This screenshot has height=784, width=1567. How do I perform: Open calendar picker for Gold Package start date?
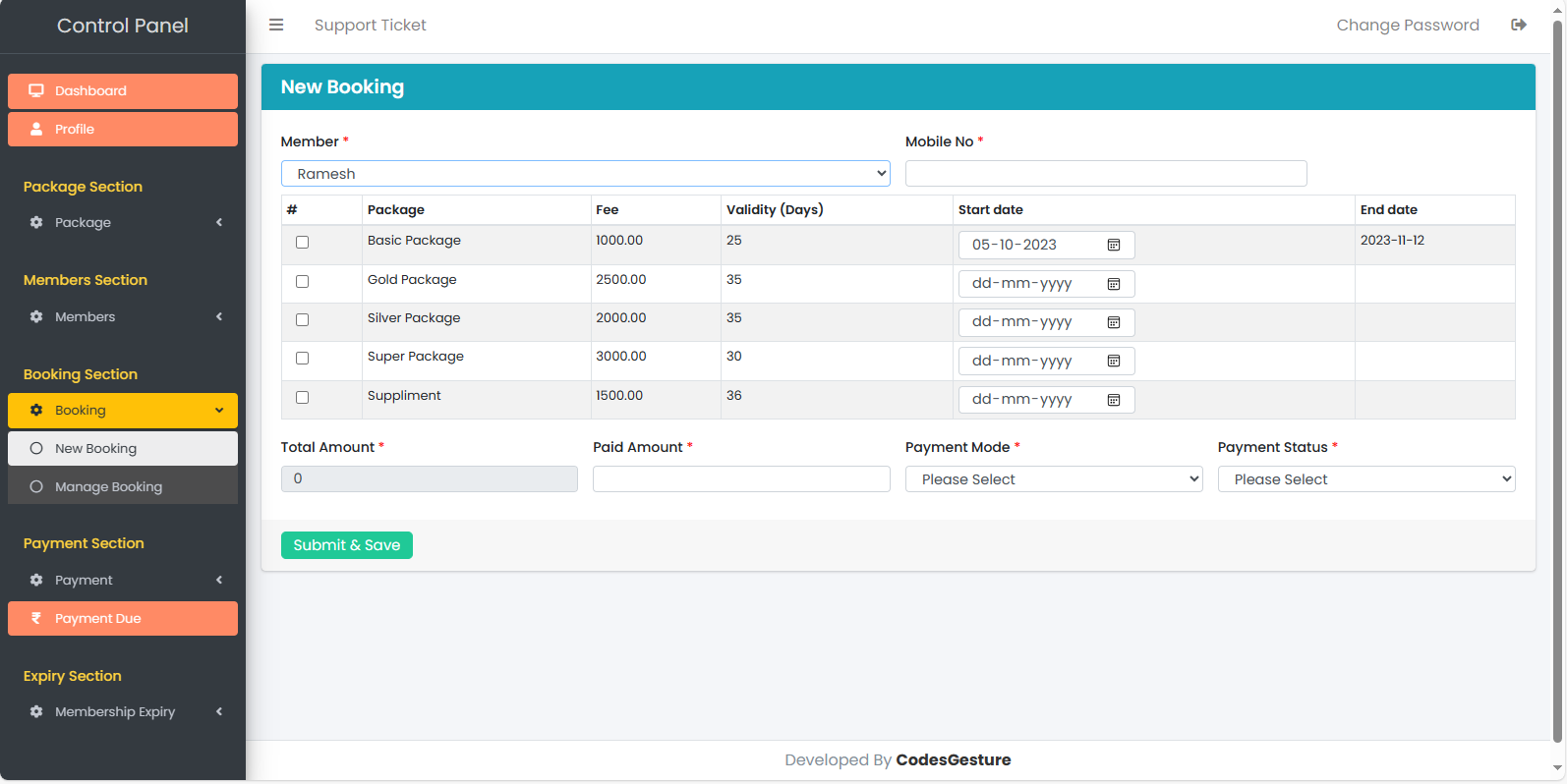pyautogui.click(x=1114, y=284)
